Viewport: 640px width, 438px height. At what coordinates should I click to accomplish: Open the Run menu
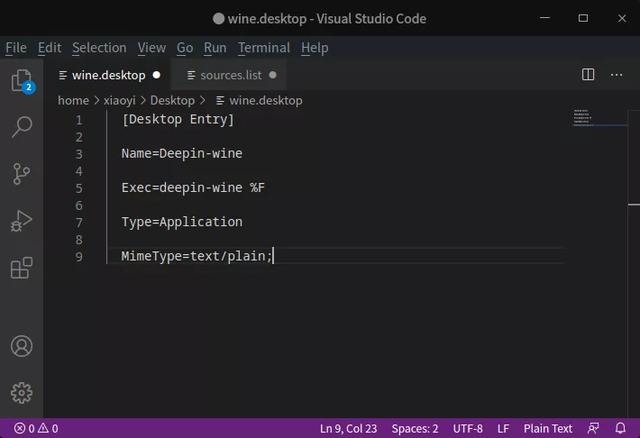pos(215,48)
